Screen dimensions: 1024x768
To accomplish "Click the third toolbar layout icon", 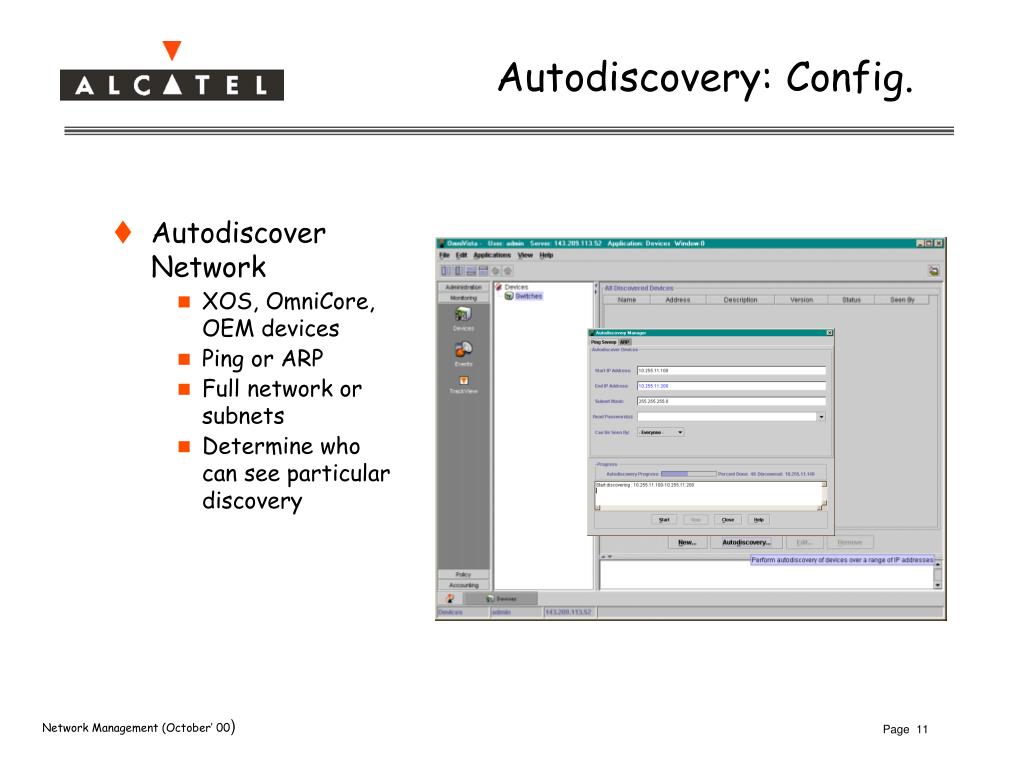I will coord(471,270).
